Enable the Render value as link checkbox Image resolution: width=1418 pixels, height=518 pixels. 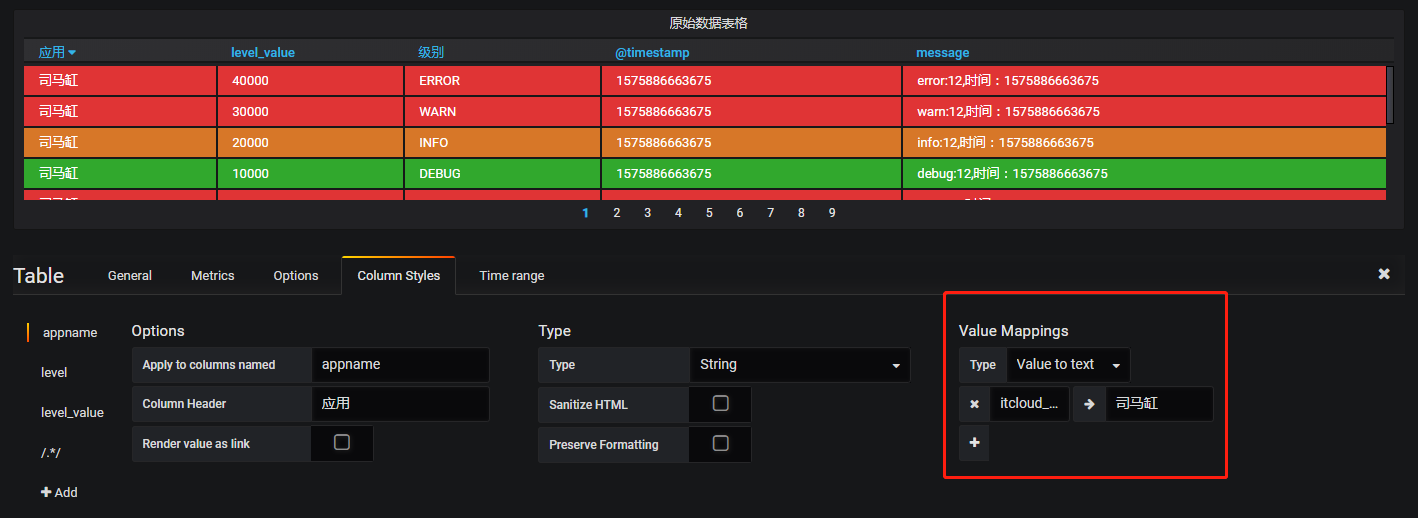(x=342, y=442)
